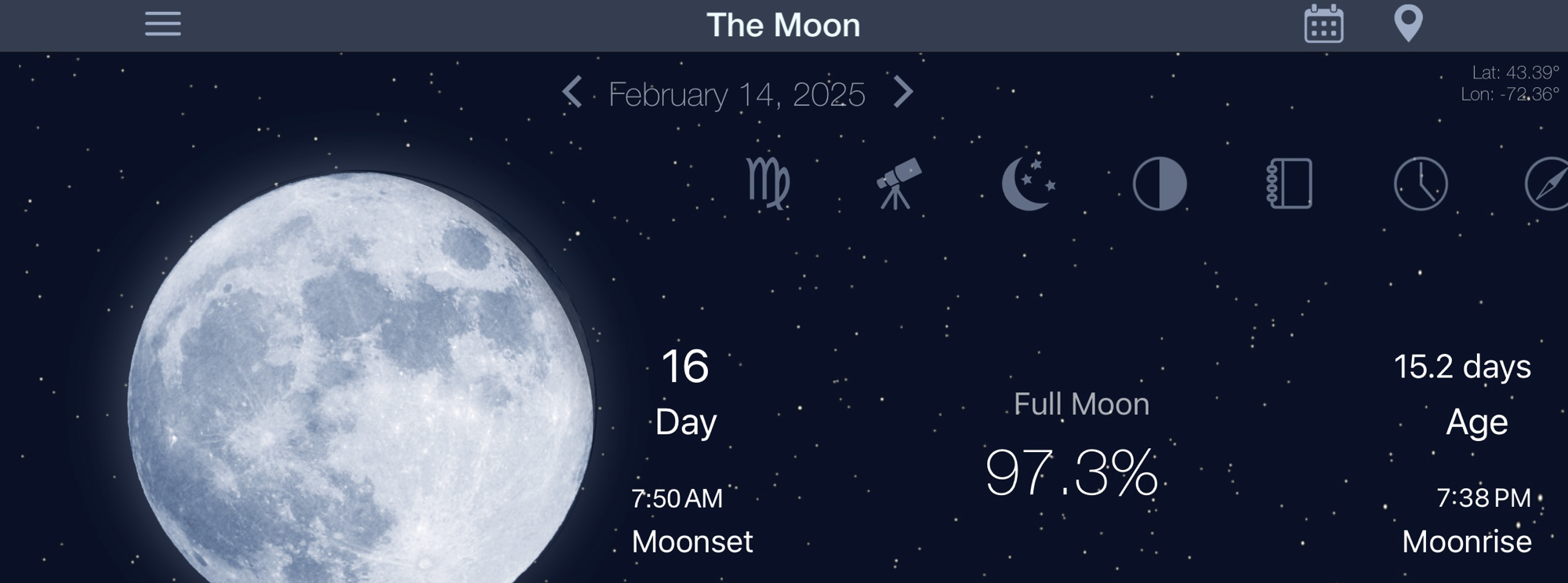Tap the 15.2 days Age value
The width and height of the screenshot is (1568, 583).
1462,366
